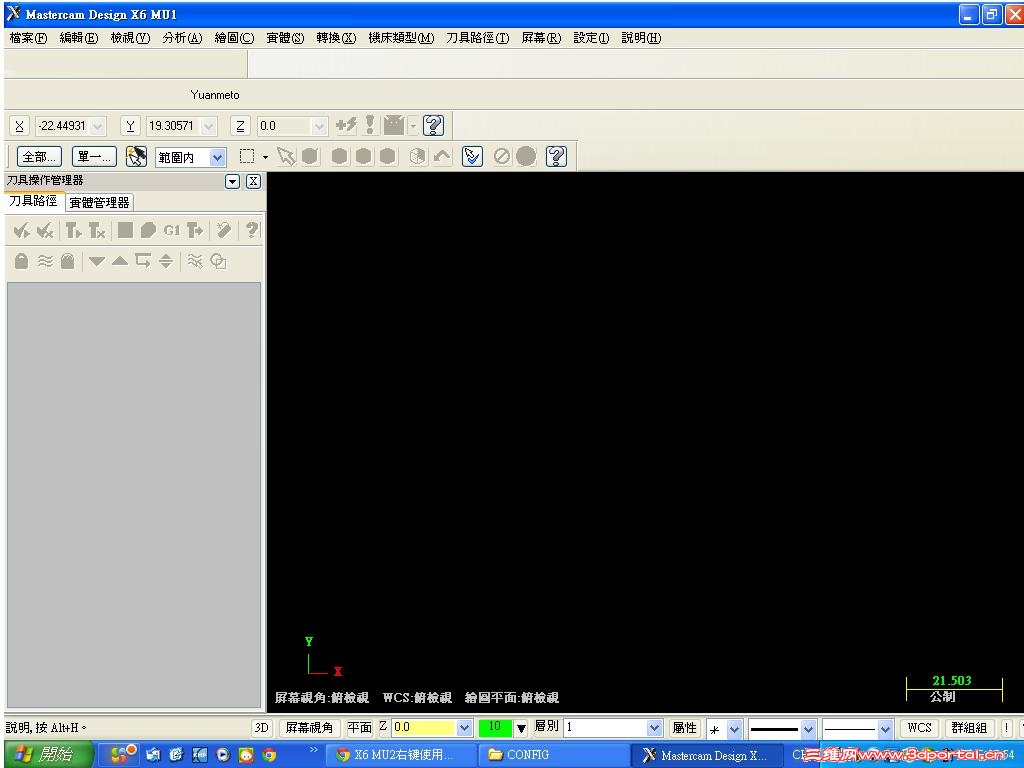Open the 開始 Start button
Screen dimensions: 1024x768
pos(46,754)
